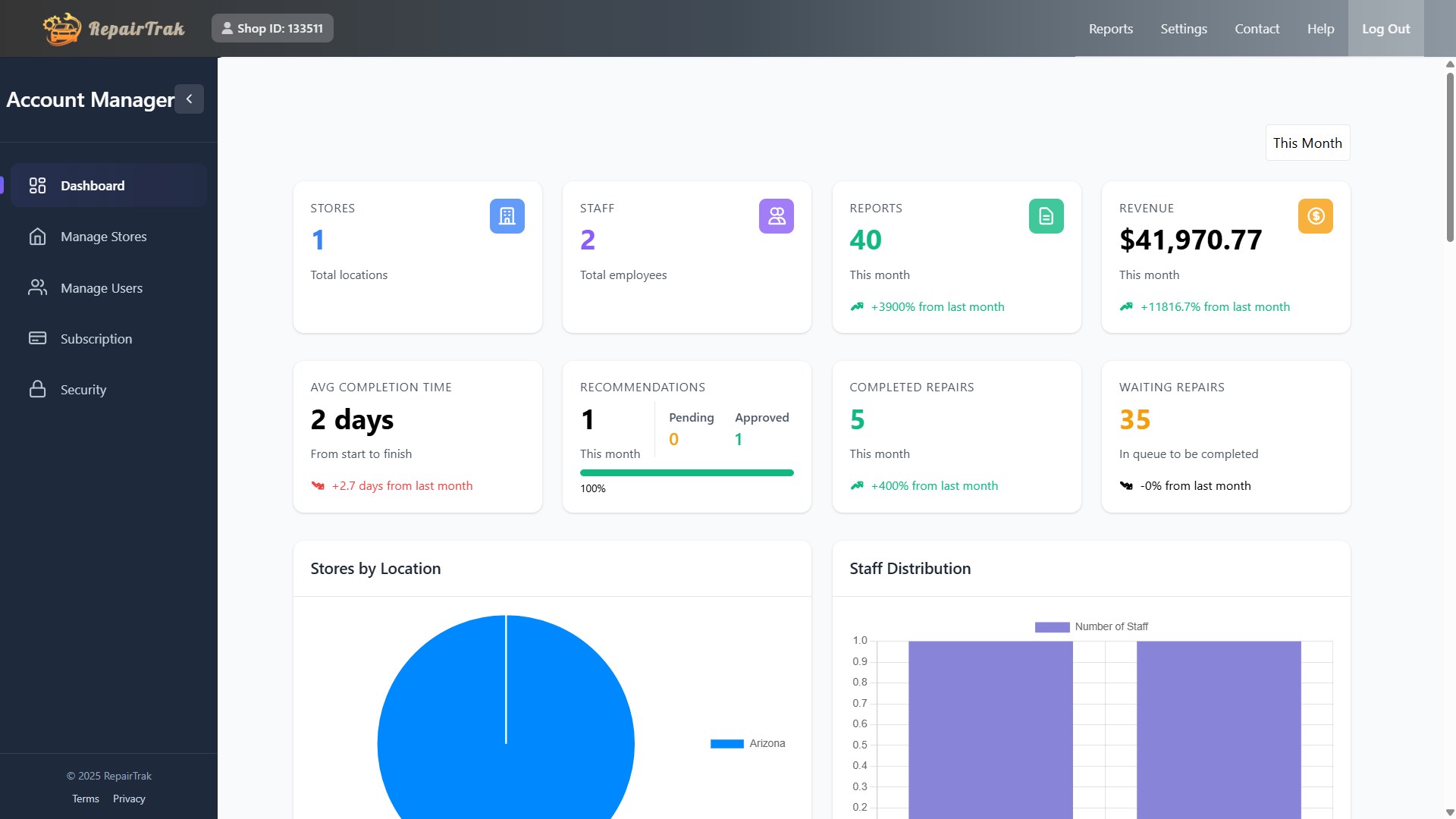
Task: Open Manage Stores in sidebar
Action: coord(104,237)
